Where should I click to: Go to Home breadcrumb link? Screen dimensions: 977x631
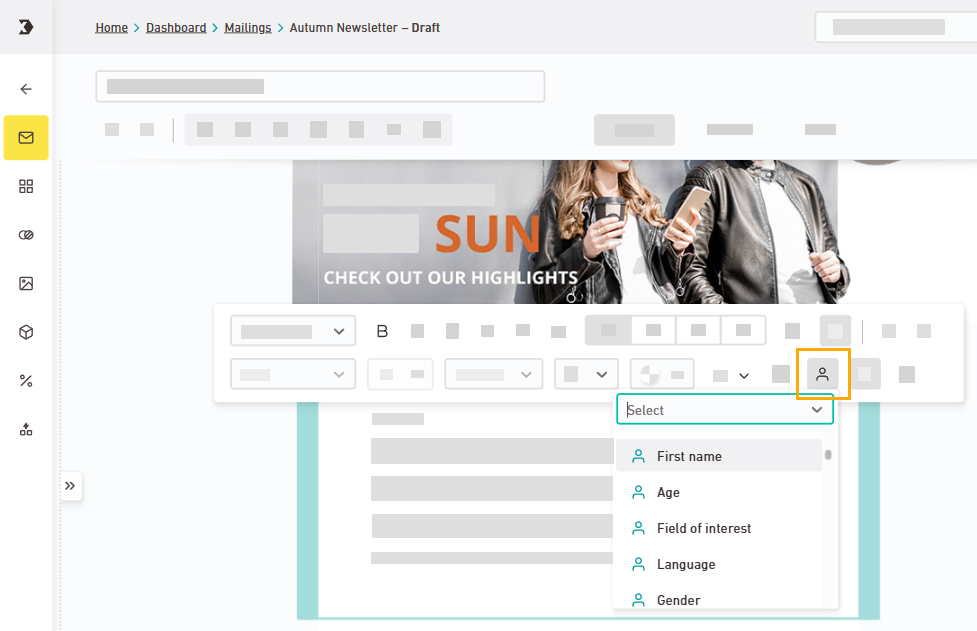111,28
